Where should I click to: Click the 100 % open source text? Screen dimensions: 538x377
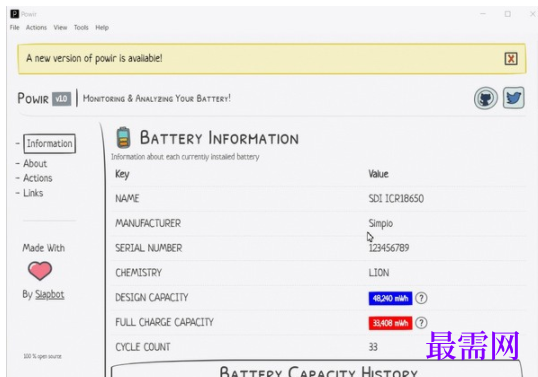42,356
